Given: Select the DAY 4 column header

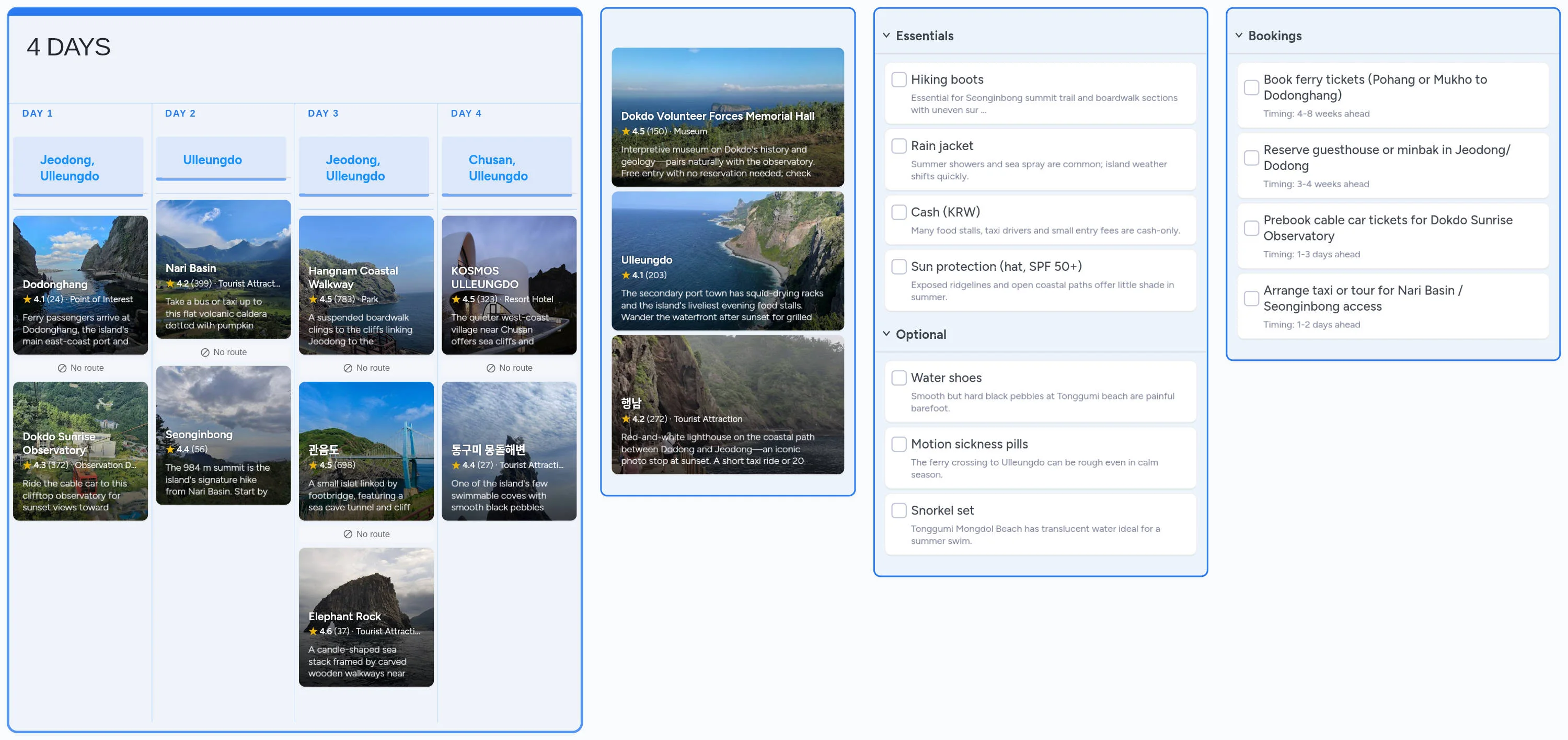Looking at the screenshot, I should (466, 114).
